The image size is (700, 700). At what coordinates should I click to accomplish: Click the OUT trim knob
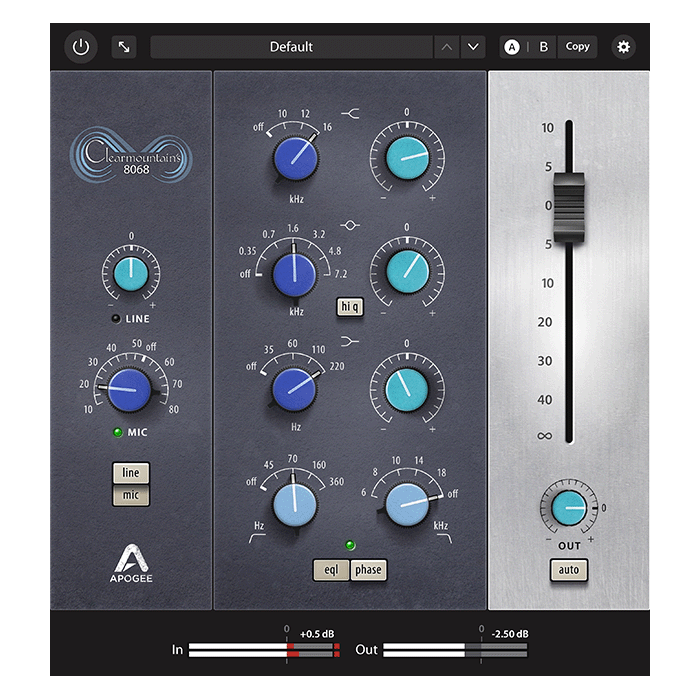569,508
